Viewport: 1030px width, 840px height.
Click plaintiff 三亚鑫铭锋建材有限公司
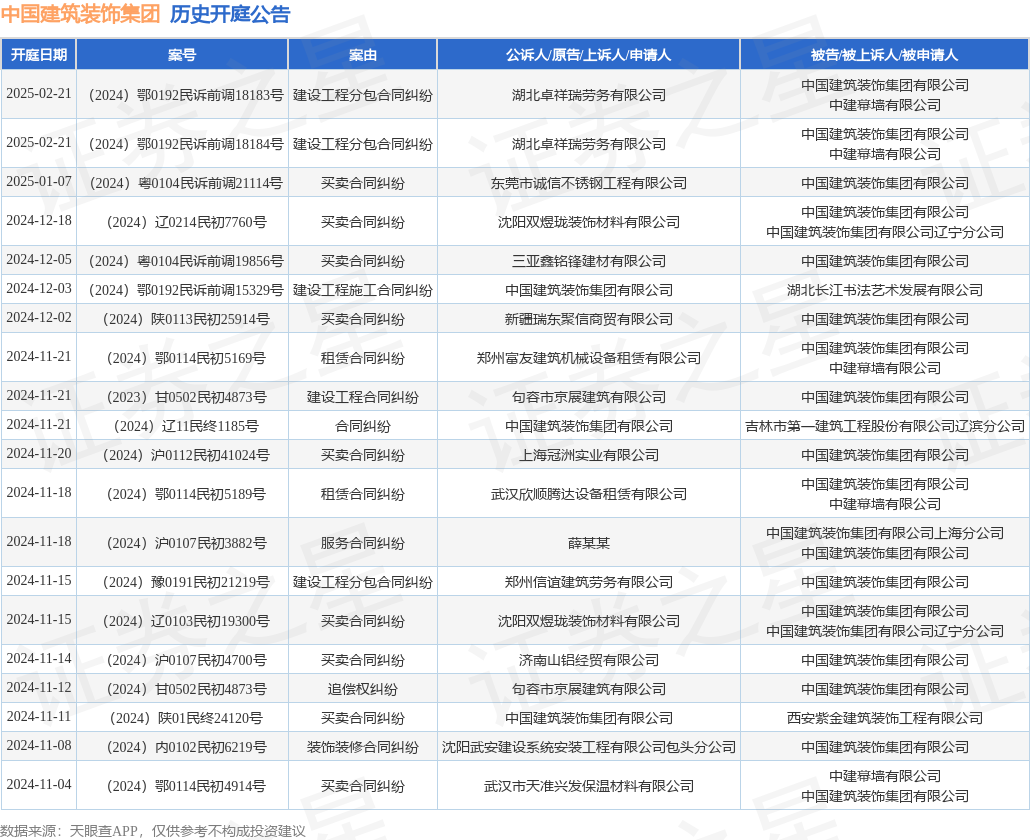589,261
